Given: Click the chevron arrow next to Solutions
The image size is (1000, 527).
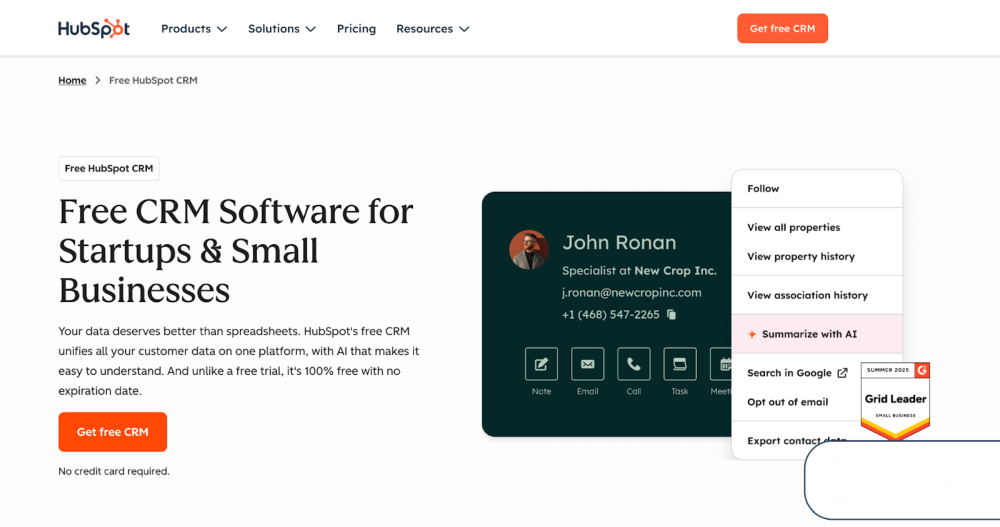Looking at the screenshot, I should pyautogui.click(x=311, y=29).
